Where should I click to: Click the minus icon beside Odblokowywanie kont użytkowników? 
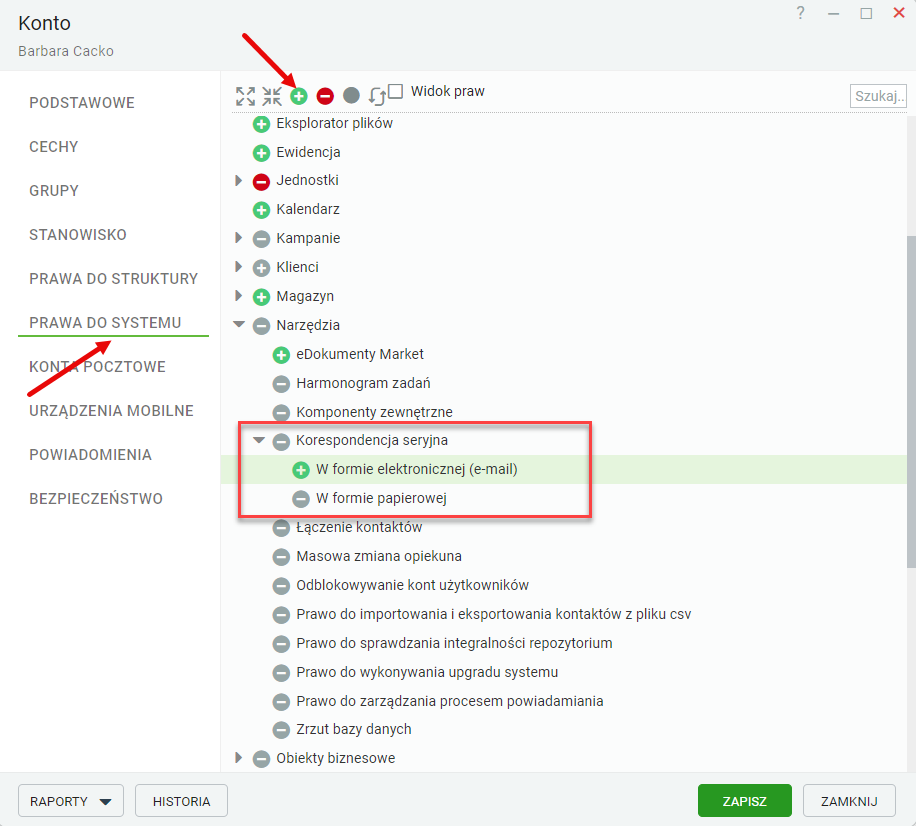(281, 585)
